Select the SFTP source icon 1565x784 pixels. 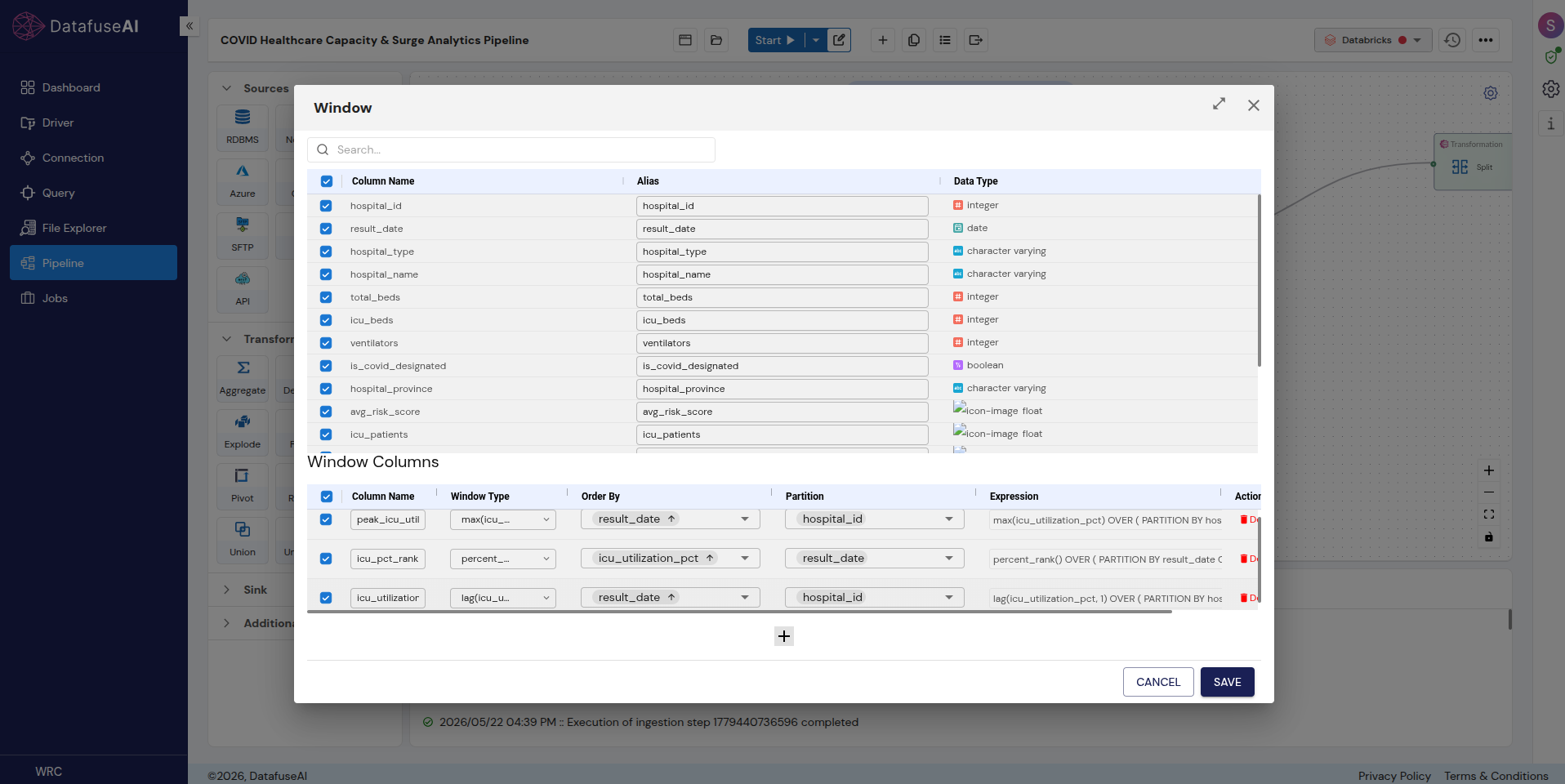(x=243, y=234)
